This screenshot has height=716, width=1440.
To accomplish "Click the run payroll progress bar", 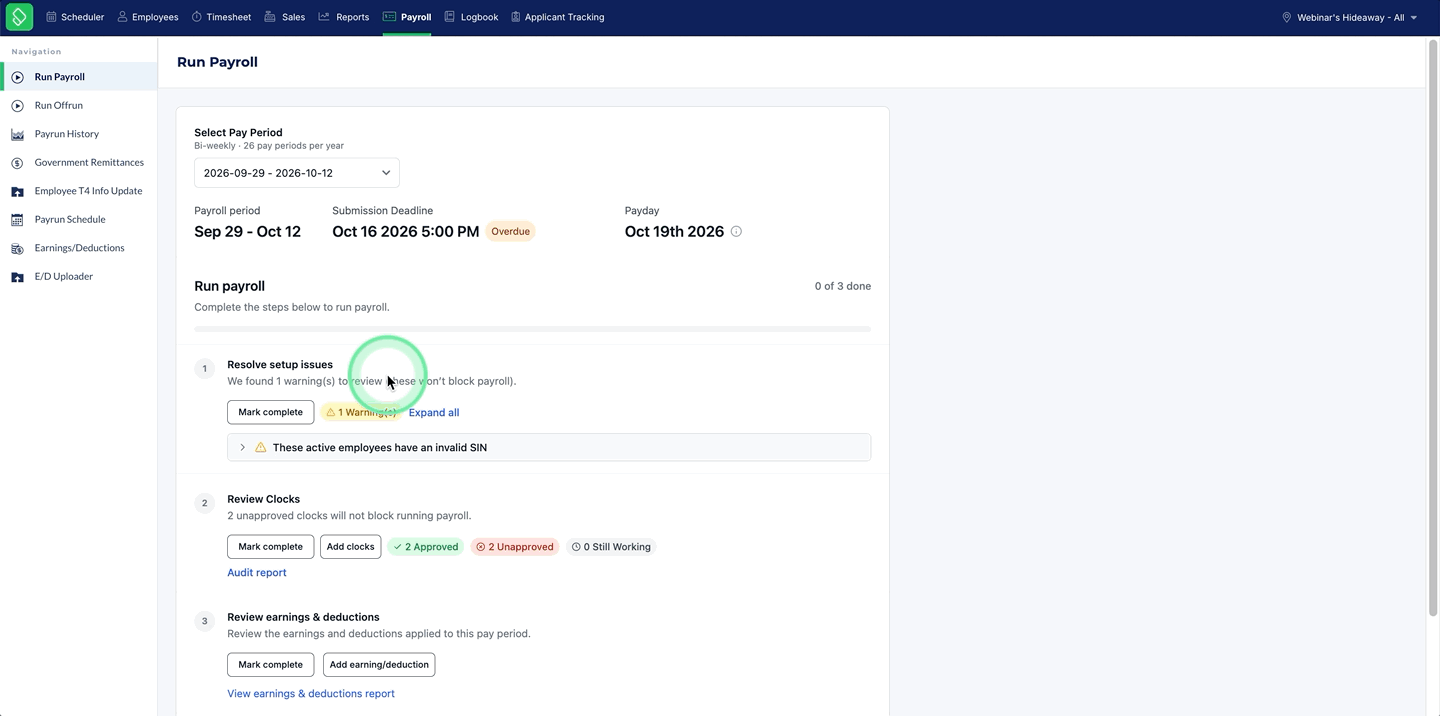I will coord(532,329).
